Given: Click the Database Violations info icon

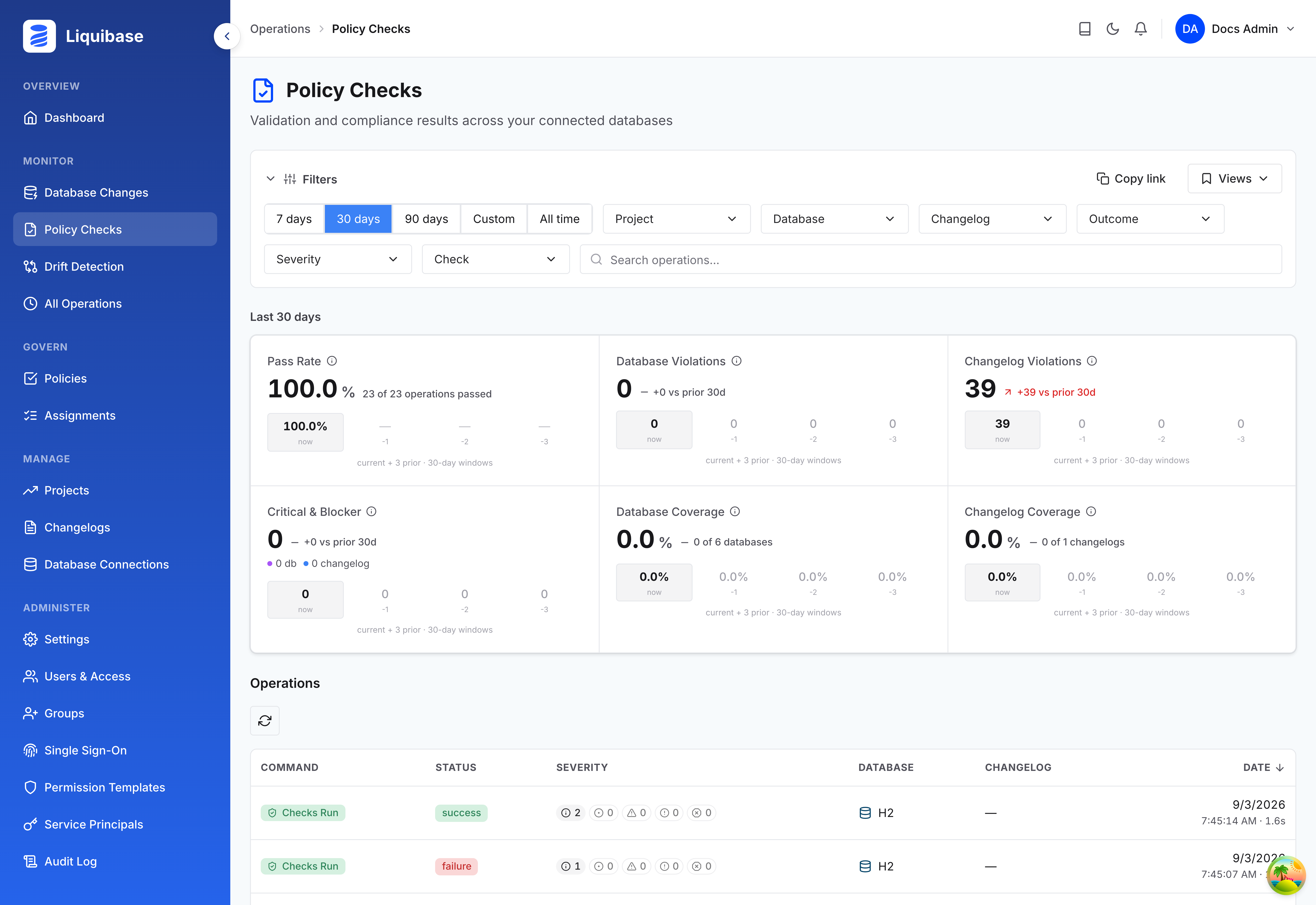Looking at the screenshot, I should coord(736,361).
